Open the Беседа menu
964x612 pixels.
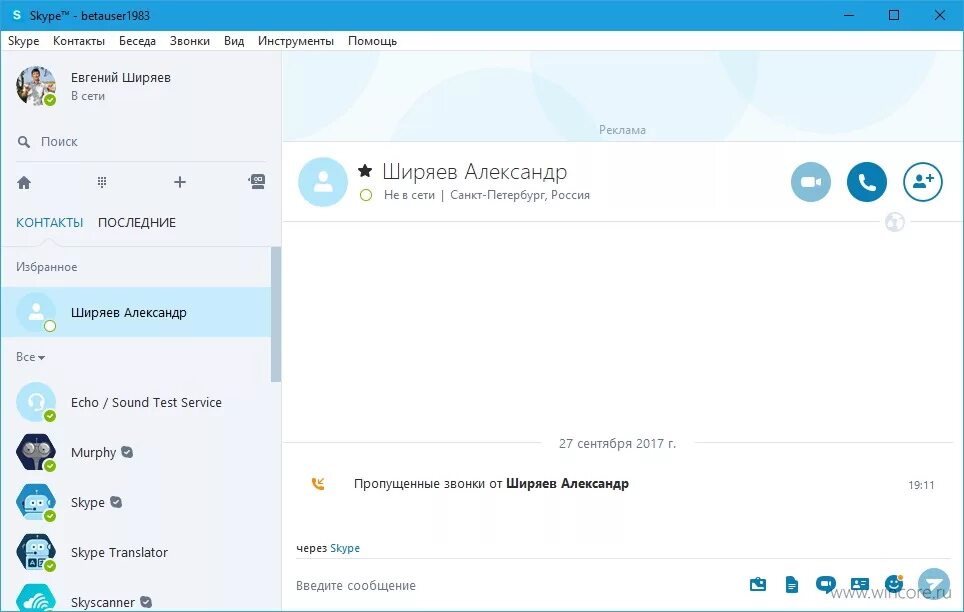137,41
